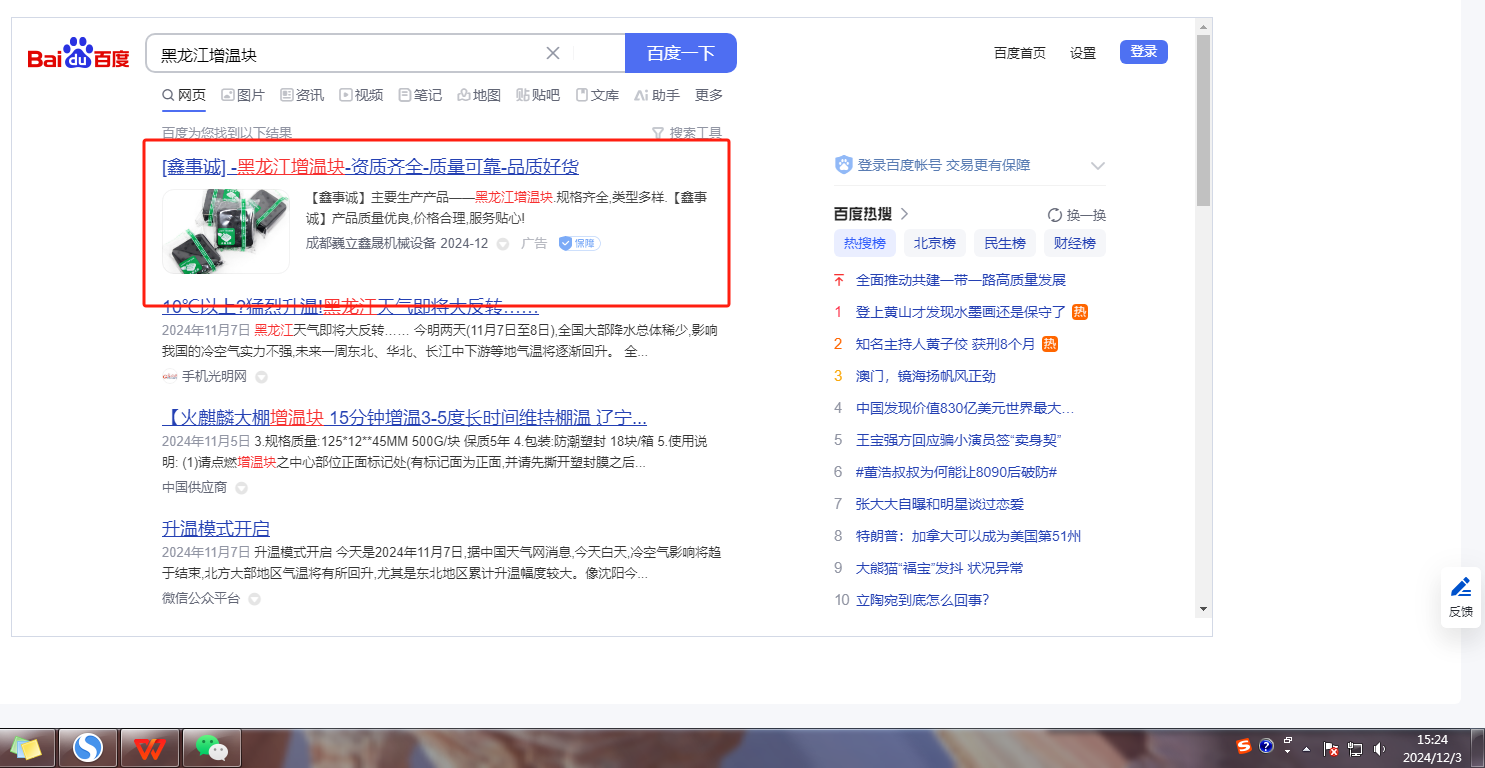Viewport: 1485px width, 768px height.
Task: Open the 火麒麟大棚增温块 search result
Action: point(404,417)
